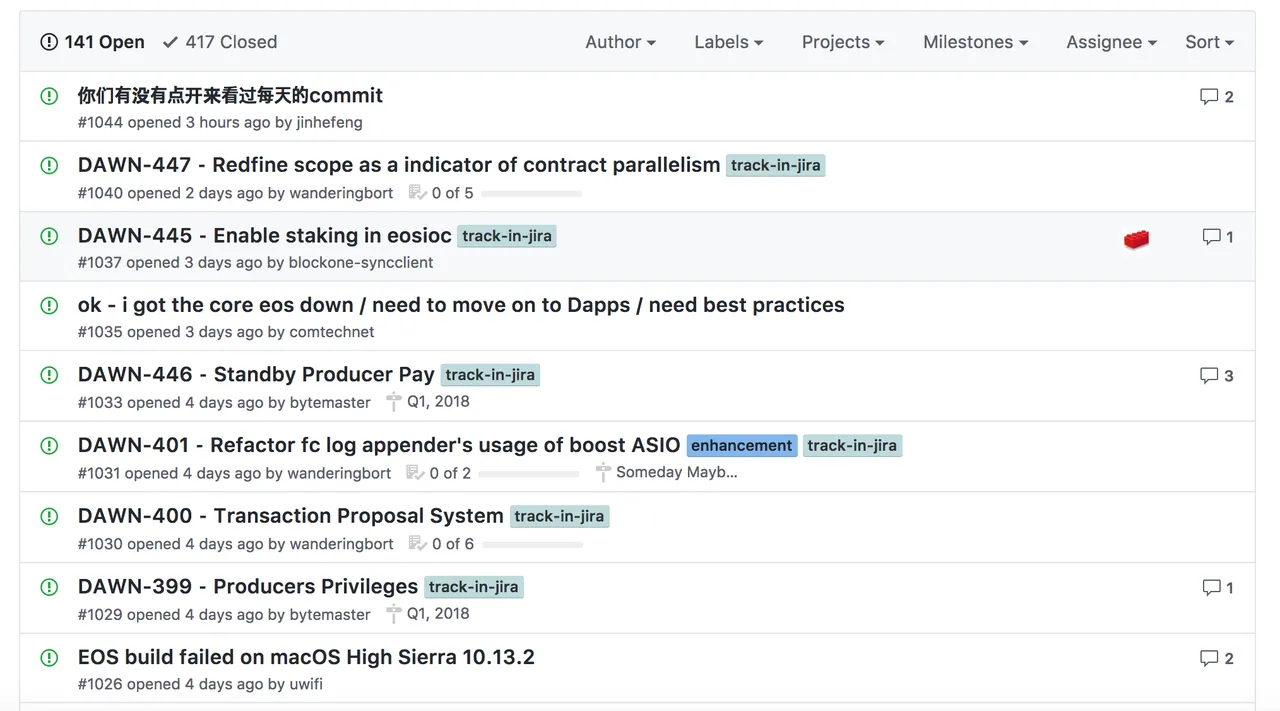Click the blue enhancement label
Screen dimensions: 1280x711
click(742, 446)
